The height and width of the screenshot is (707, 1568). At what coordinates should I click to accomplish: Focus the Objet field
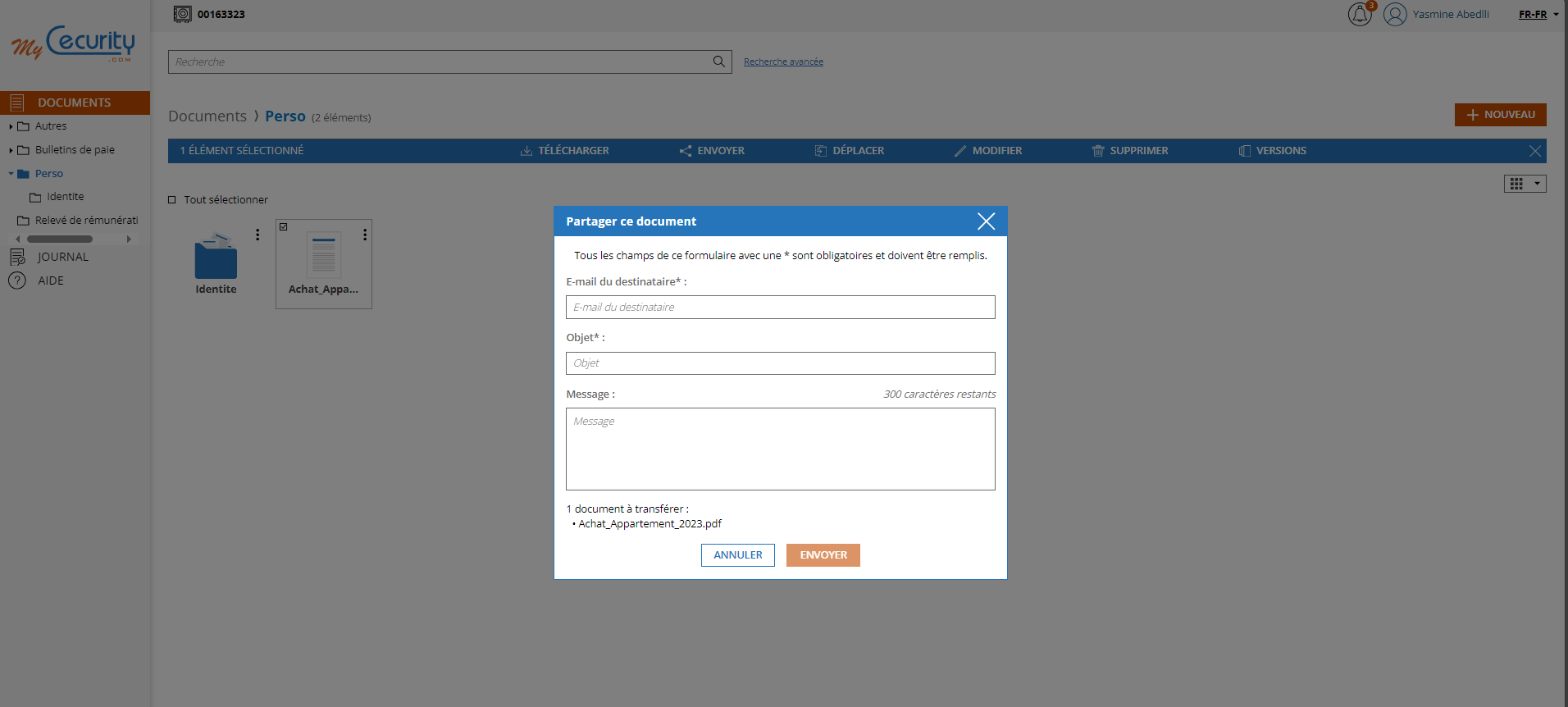781,363
